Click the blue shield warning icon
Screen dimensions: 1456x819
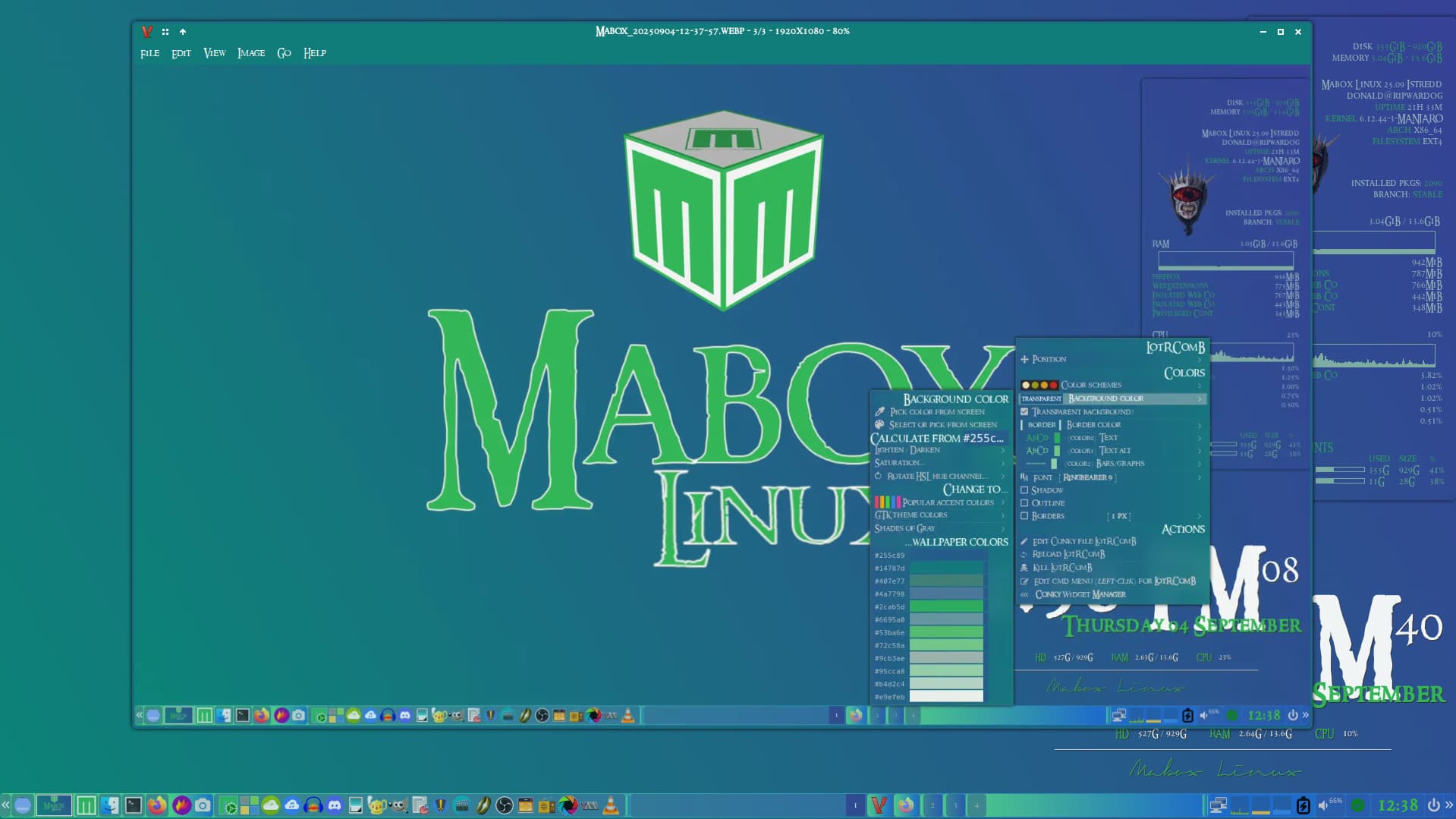coord(441,805)
